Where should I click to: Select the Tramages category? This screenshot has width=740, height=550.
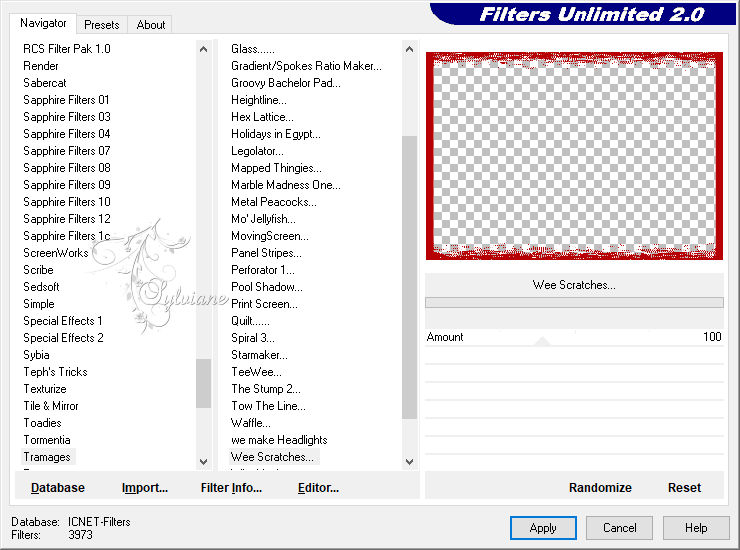point(47,457)
